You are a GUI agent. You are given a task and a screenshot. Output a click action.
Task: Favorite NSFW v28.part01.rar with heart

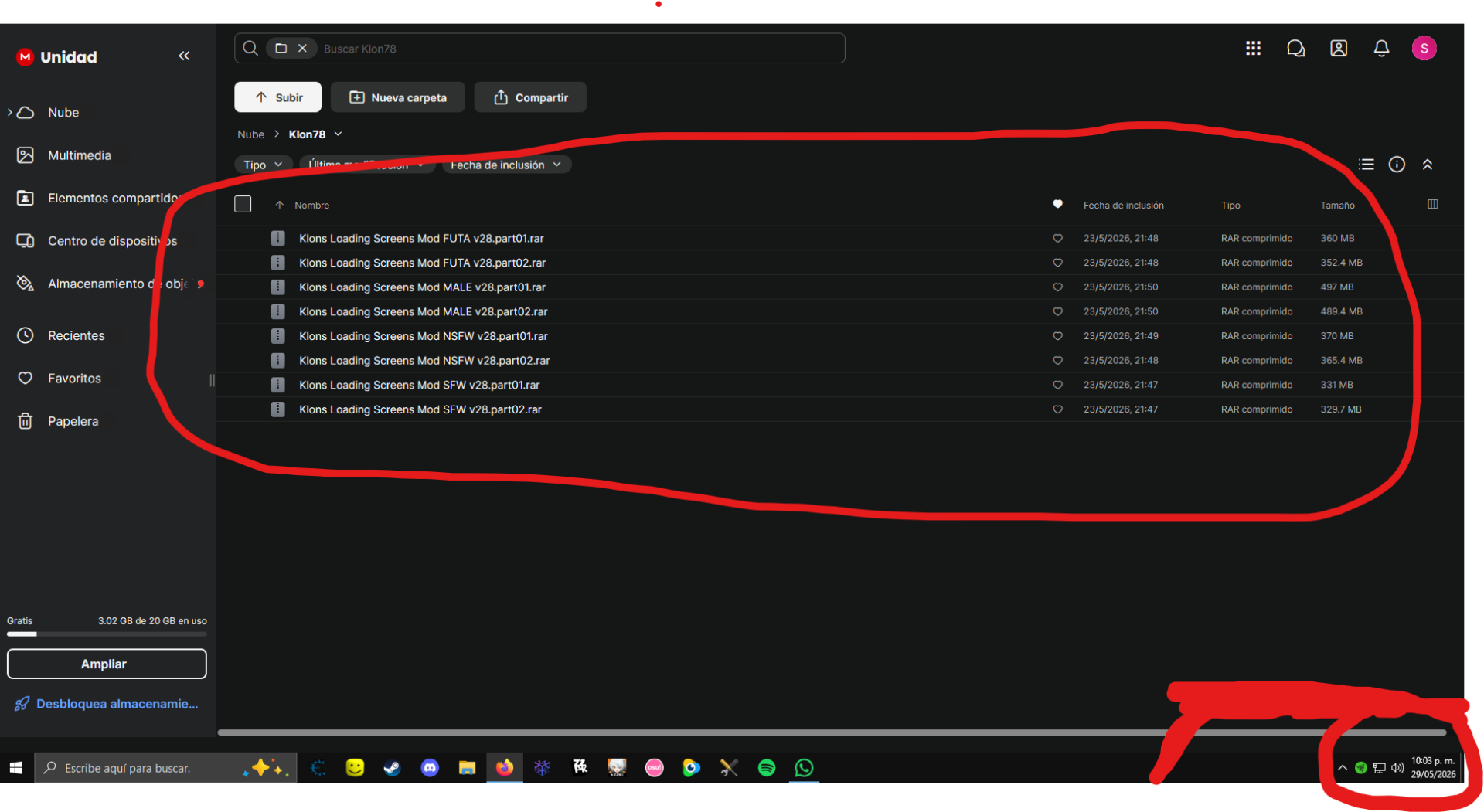click(1057, 336)
